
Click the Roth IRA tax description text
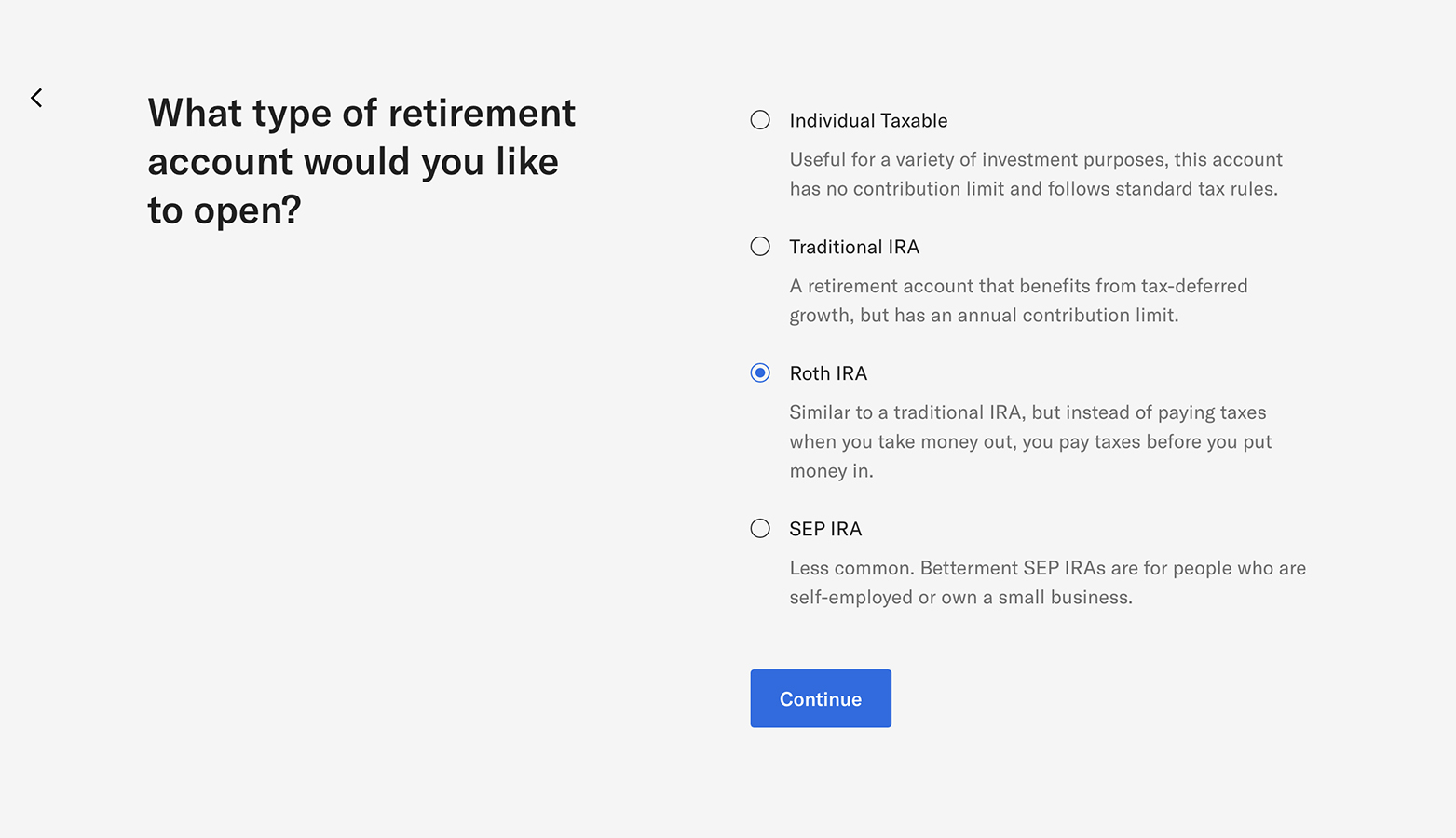[x=1030, y=440]
